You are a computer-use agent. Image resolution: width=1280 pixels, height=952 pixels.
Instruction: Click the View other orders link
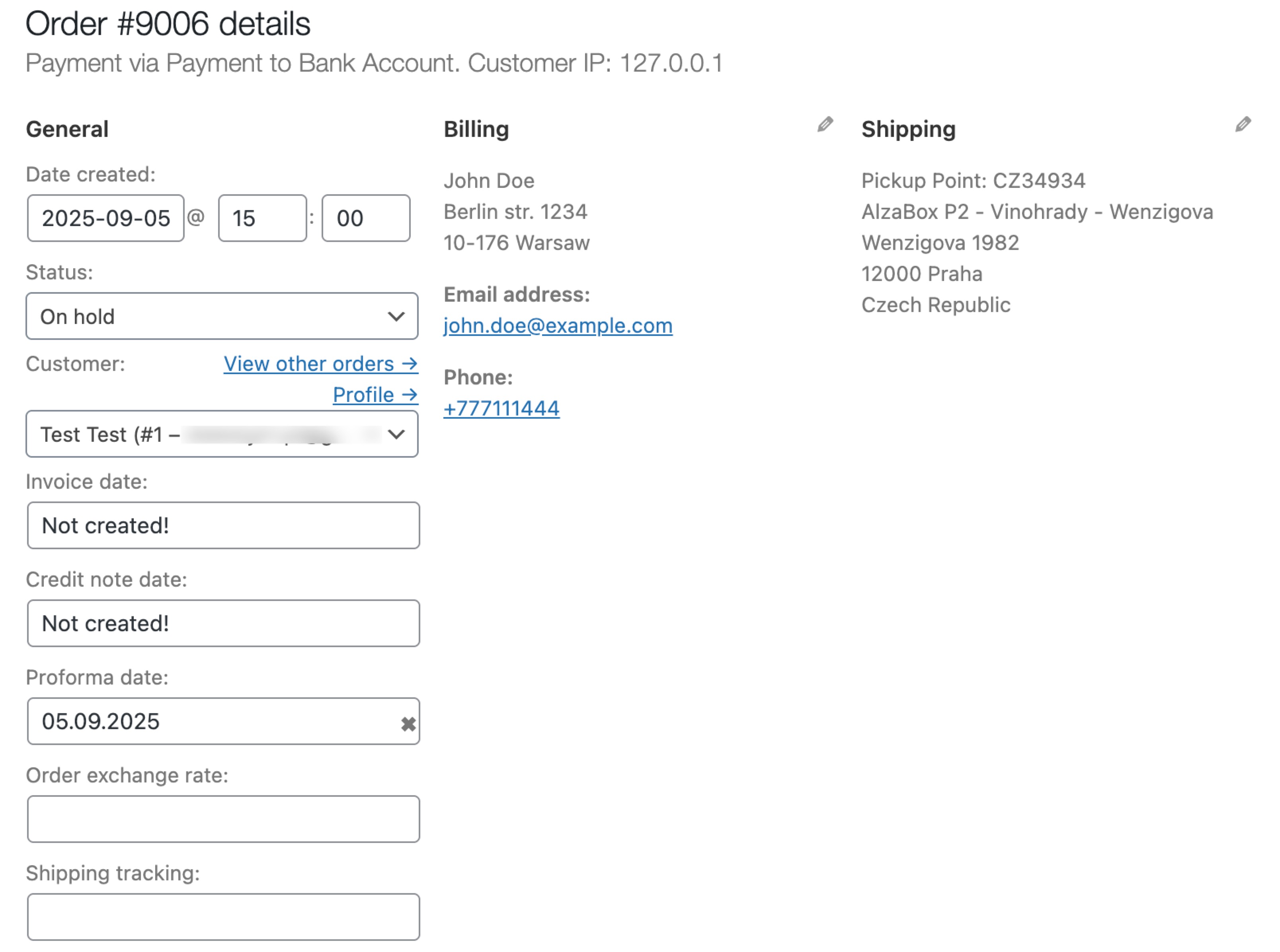(320, 364)
